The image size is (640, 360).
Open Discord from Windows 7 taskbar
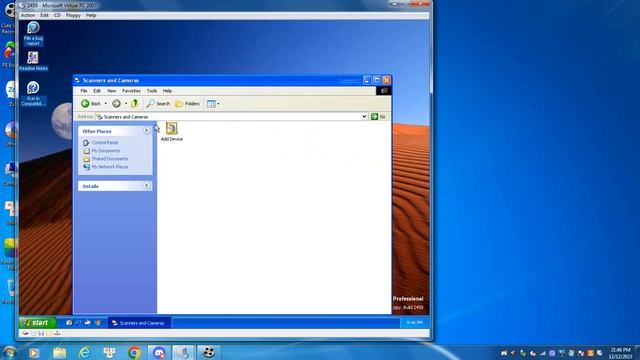click(159, 353)
